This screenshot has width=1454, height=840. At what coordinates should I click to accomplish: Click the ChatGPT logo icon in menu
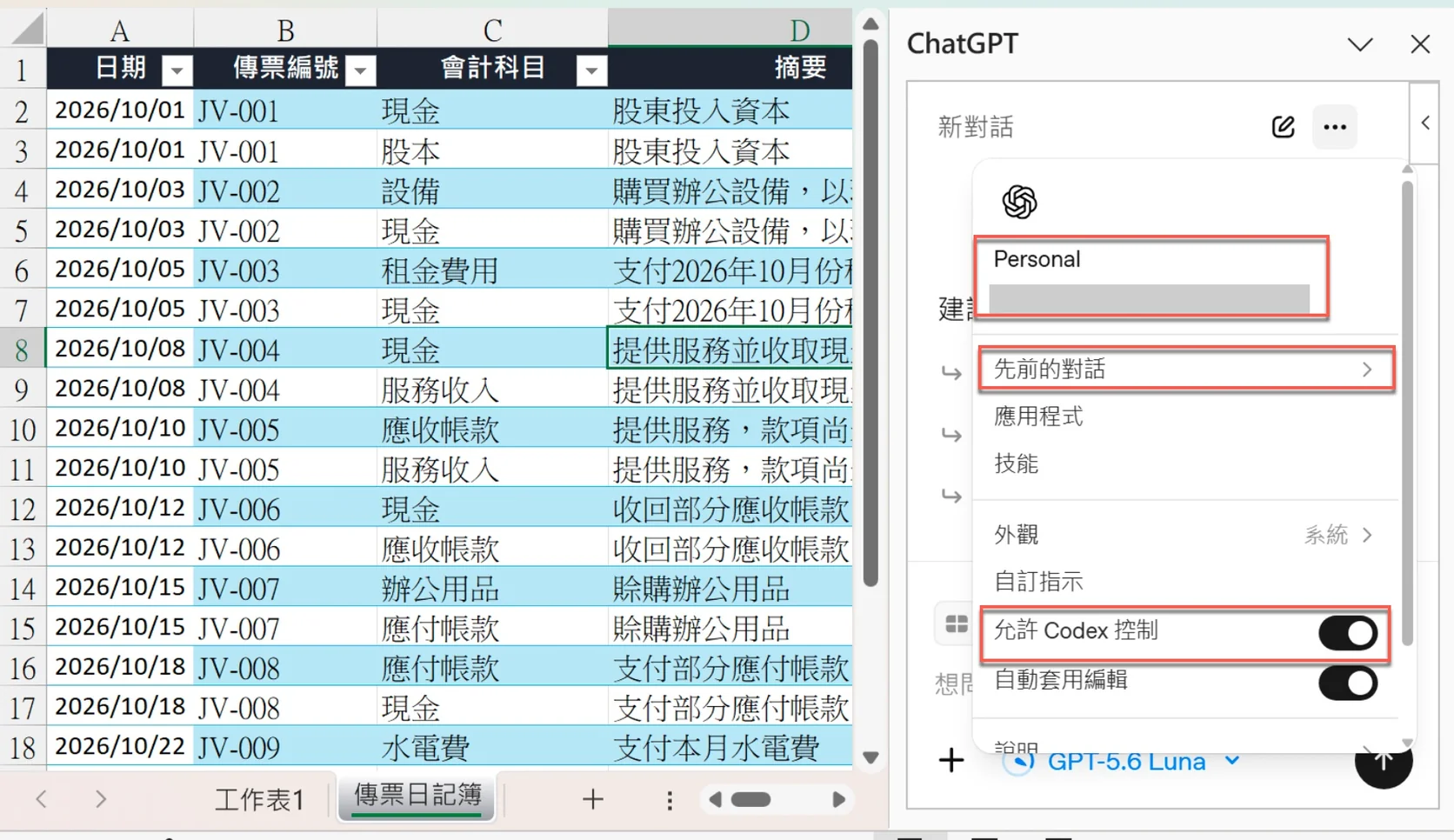click(x=1019, y=202)
